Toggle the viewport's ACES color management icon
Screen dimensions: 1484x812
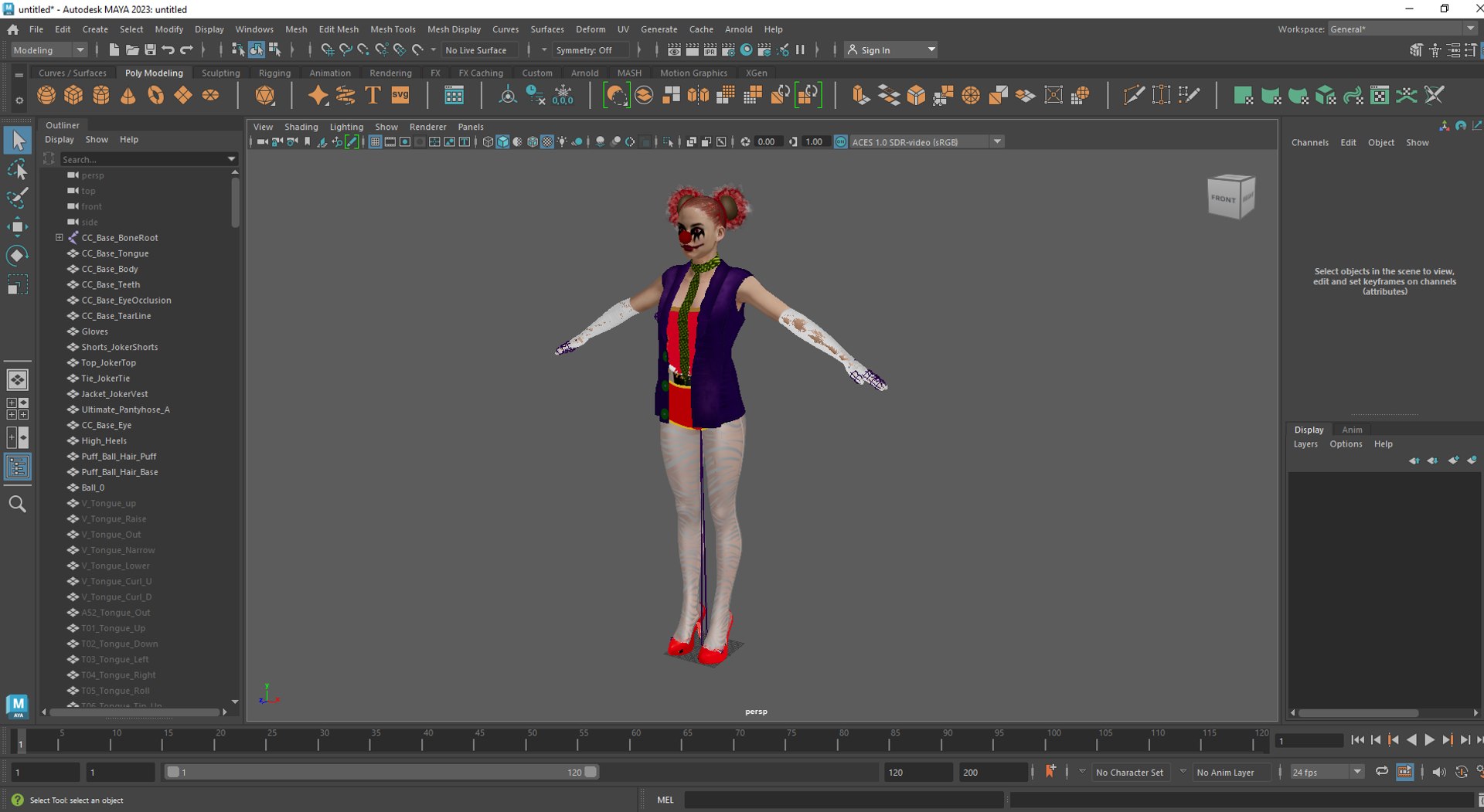click(840, 142)
